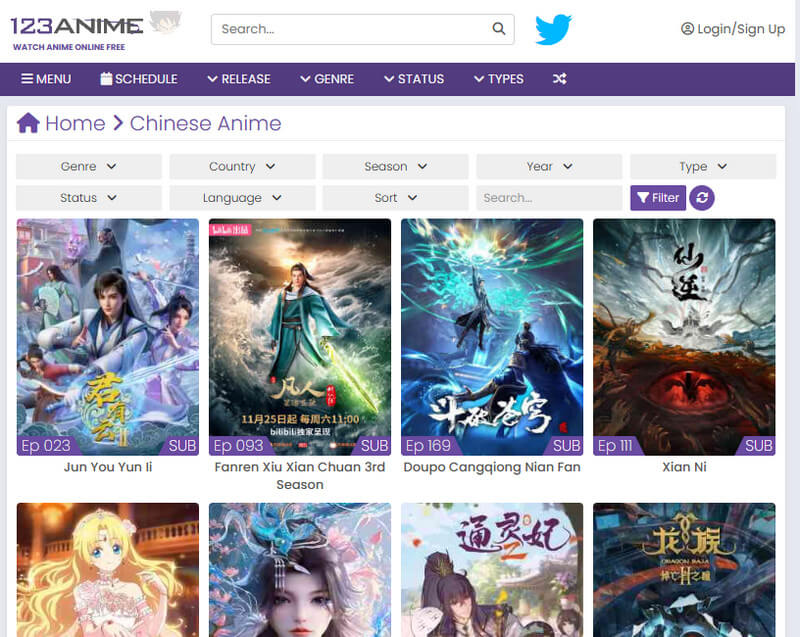
Task: Open the blue dragon headdress poster
Action: point(300,570)
